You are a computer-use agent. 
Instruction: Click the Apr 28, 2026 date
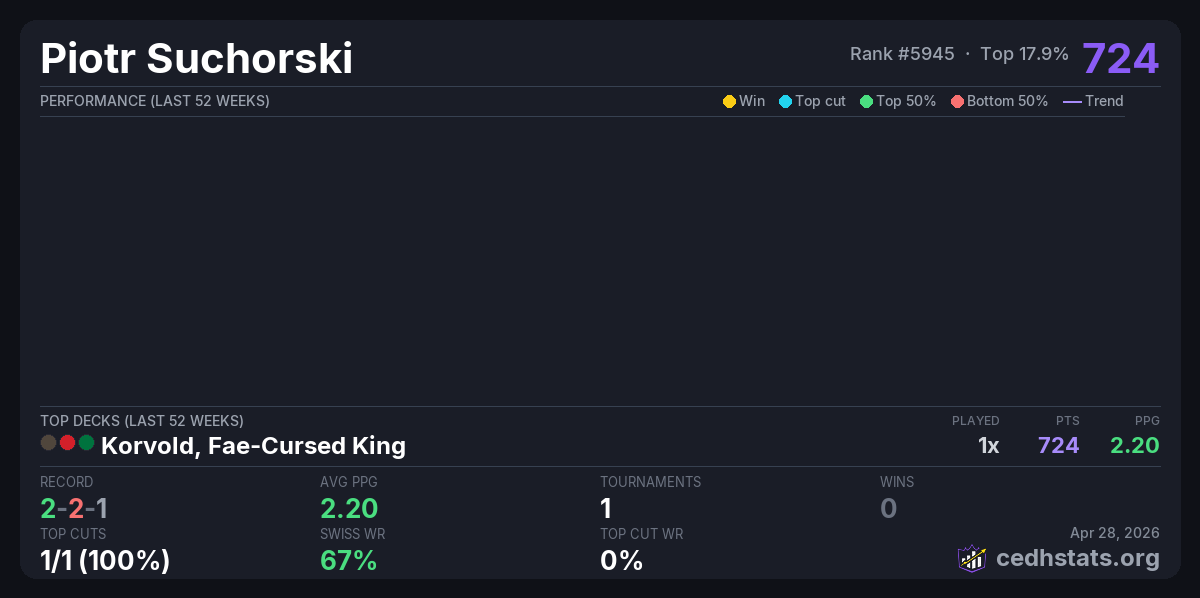pyautogui.click(x=1115, y=535)
